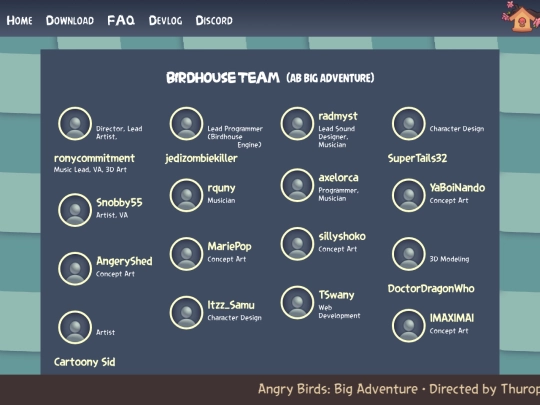Viewport: 540px width, 405px height.
Task: Select the AngeryShed name
Action: tap(124, 261)
